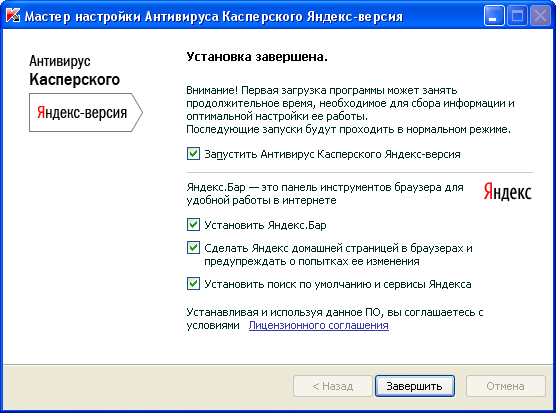Screen dimensions: 556x413
Task: Click the Kaspersky icon in the title bar
Action: click(x=13, y=16)
